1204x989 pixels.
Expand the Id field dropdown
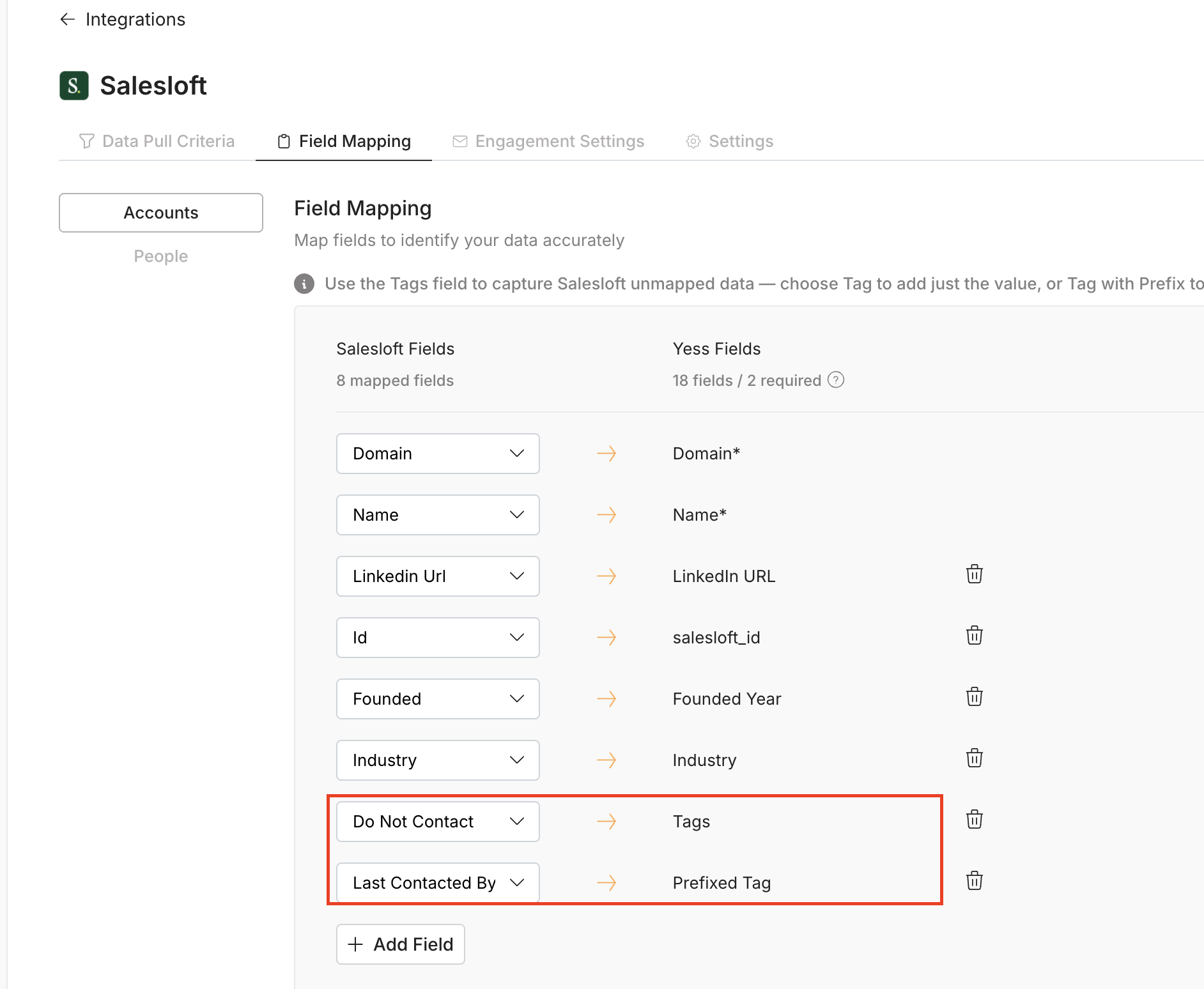438,638
